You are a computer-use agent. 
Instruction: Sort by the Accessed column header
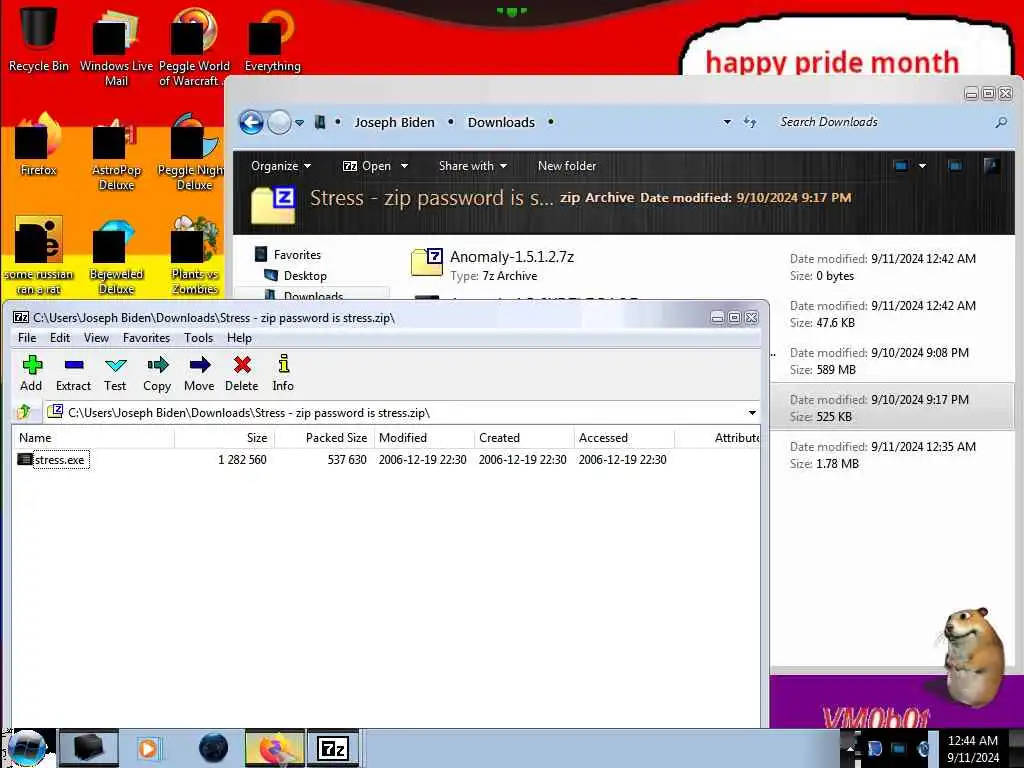(624, 438)
